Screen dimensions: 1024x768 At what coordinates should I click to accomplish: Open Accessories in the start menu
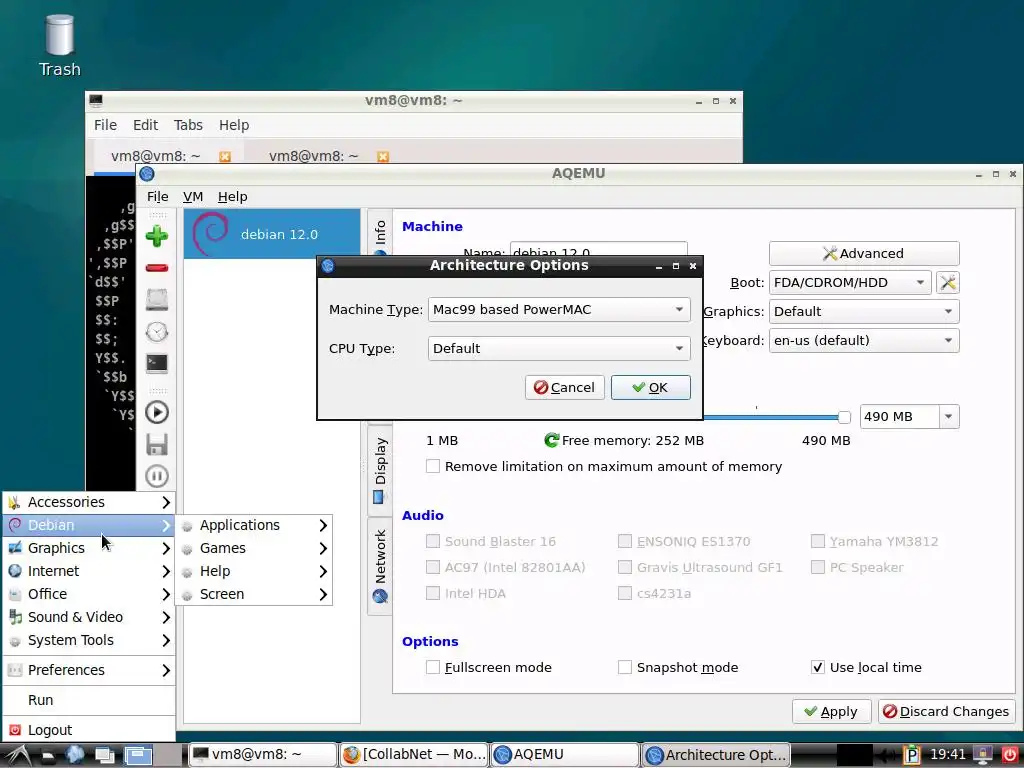(x=89, y=502)
